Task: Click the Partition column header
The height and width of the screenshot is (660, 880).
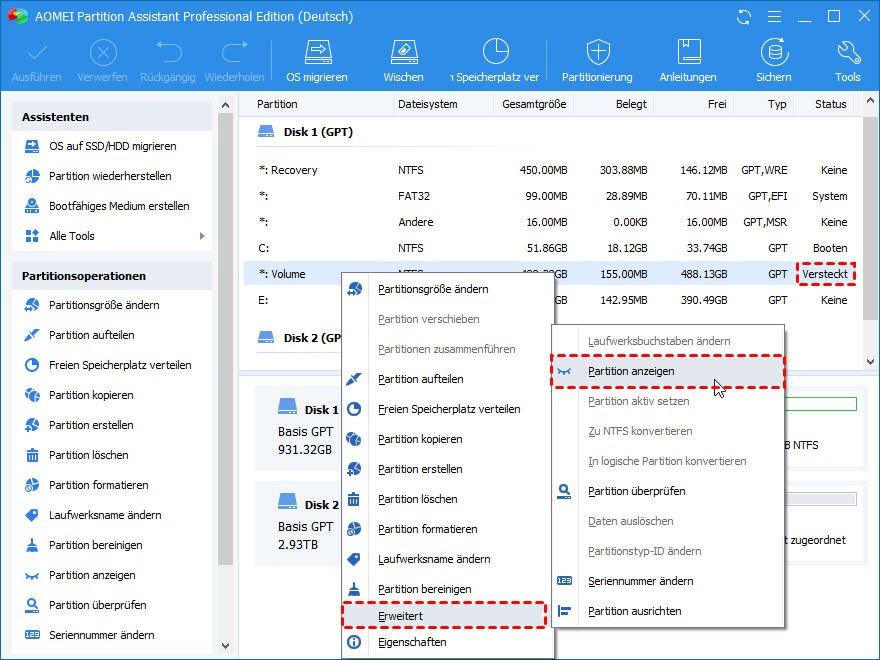Action: (277, 104)
